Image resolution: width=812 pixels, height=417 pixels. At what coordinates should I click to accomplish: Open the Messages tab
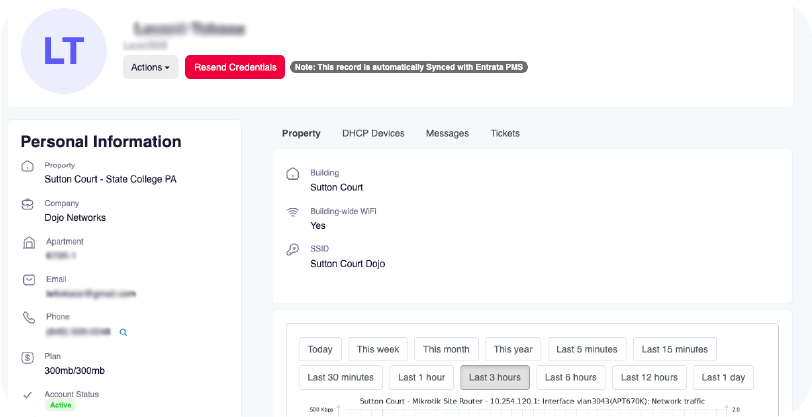447,133
